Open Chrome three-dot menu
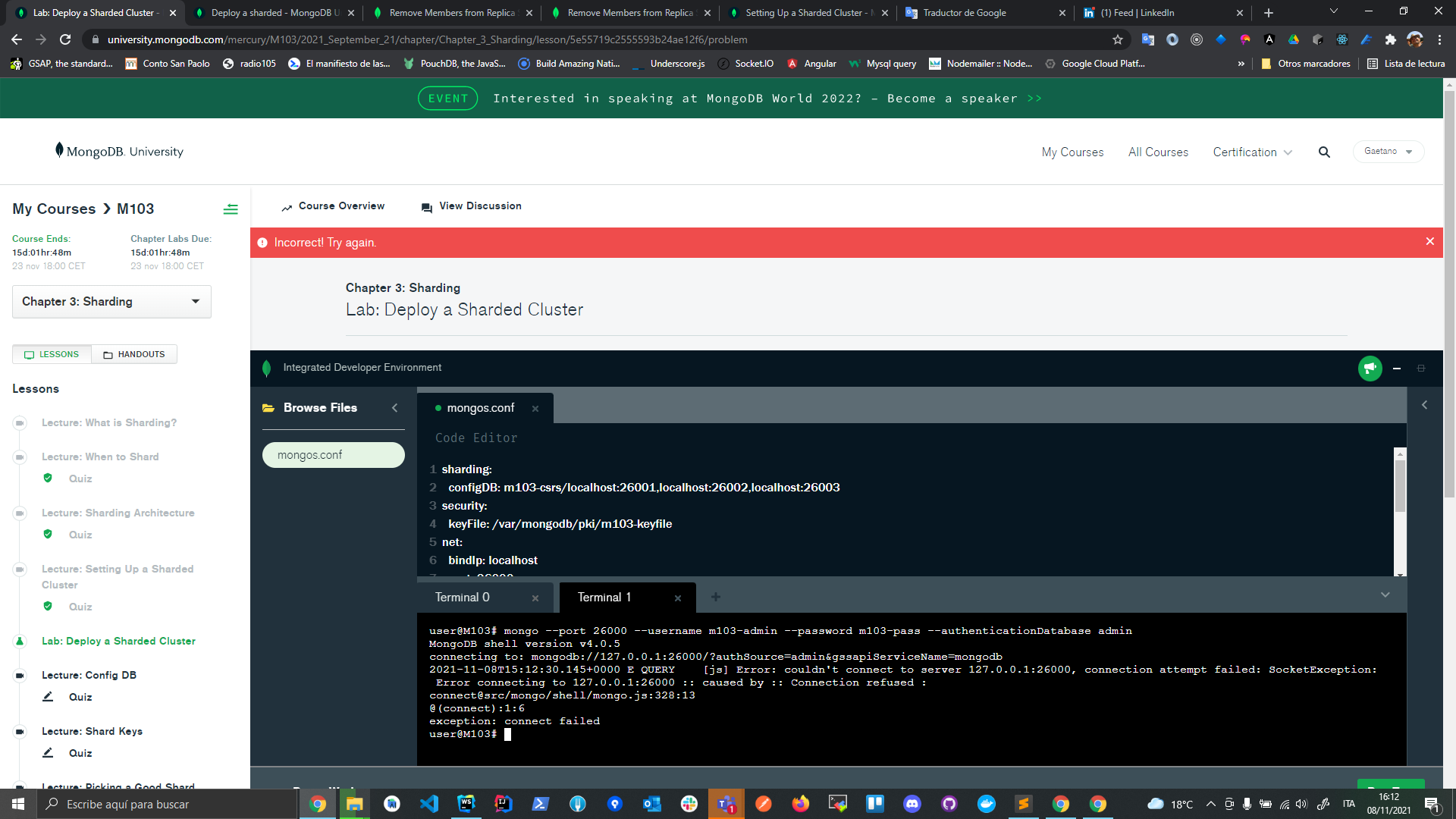Viewport: 1456px width, 819px height. coord(1439,39)
